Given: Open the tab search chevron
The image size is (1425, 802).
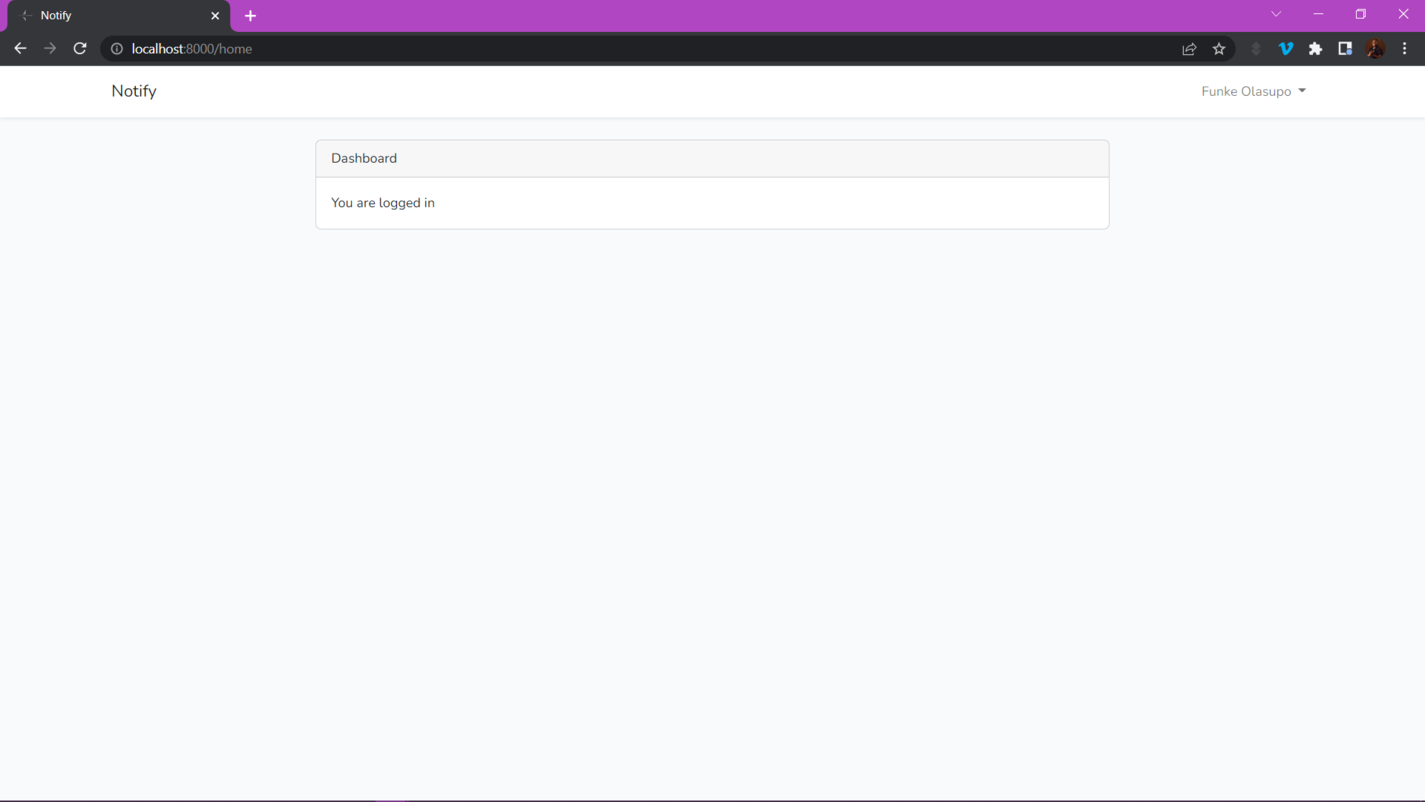Looking at the screenshot, I should coord(1276,14).
